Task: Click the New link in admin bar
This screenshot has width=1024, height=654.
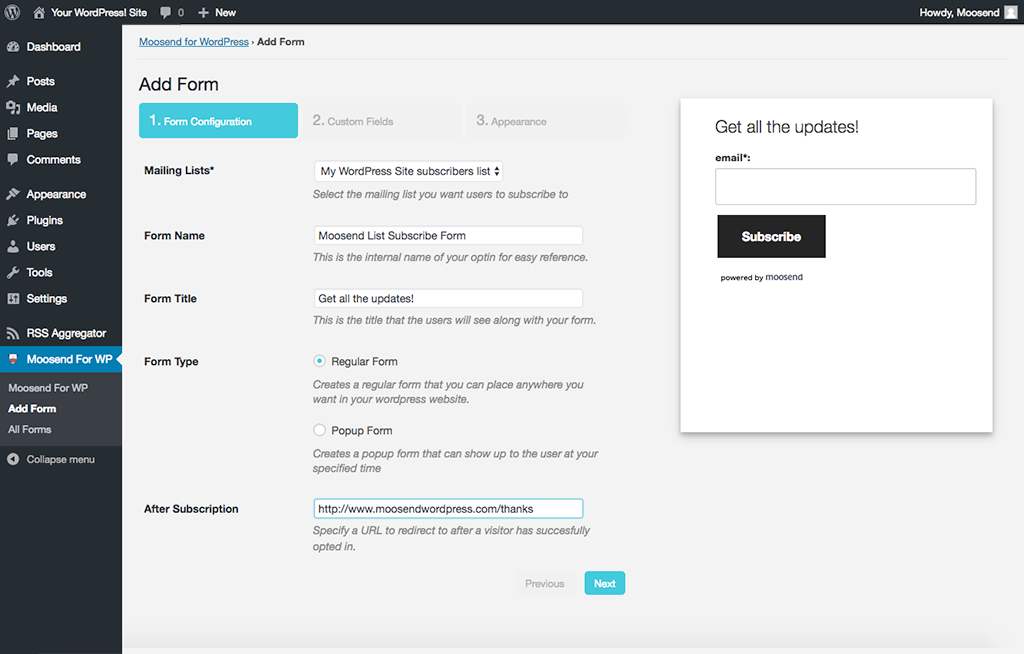Action: point(225,12)
